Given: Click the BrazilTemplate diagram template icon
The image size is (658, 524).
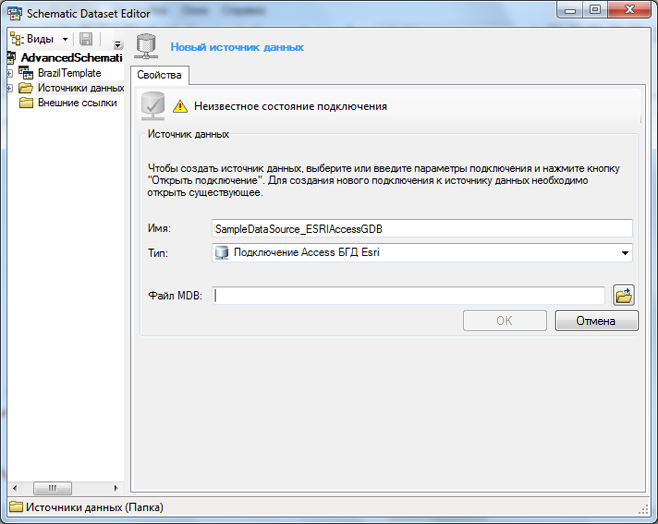Looking at the screenshot, I should [x=26, y=73].
